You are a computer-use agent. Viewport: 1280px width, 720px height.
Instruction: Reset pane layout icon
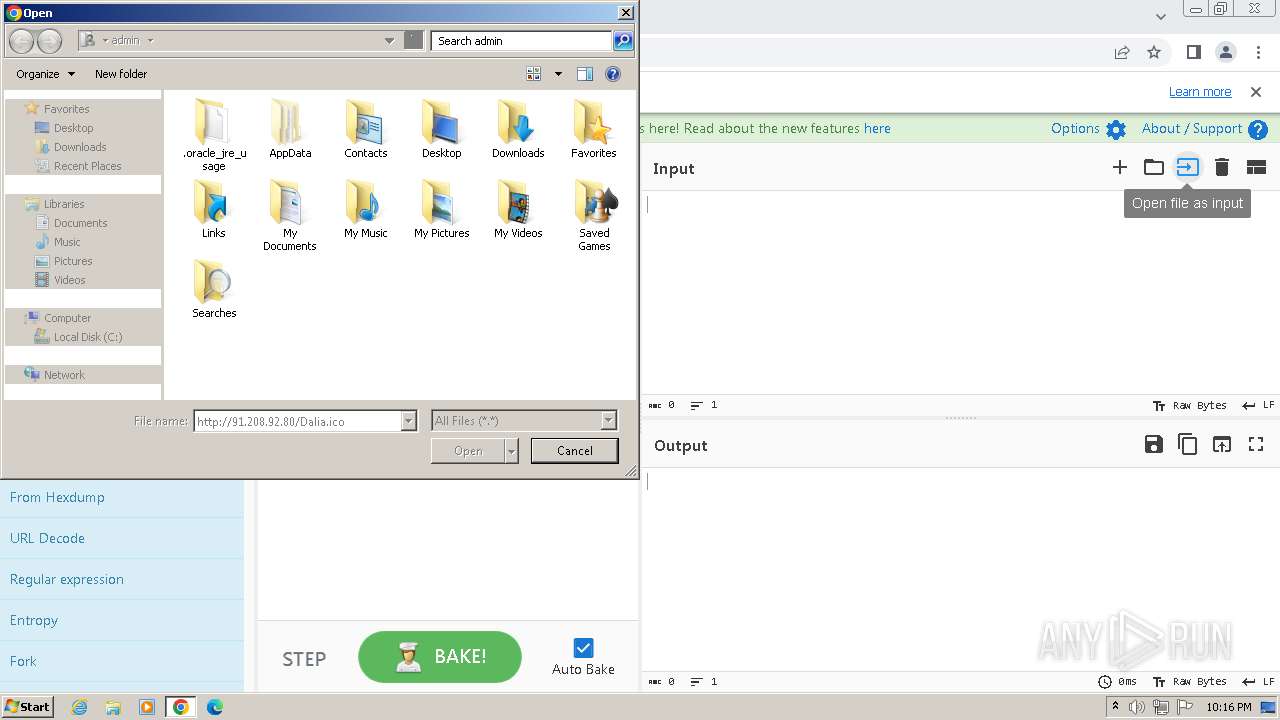click(x=1256, y=167)
